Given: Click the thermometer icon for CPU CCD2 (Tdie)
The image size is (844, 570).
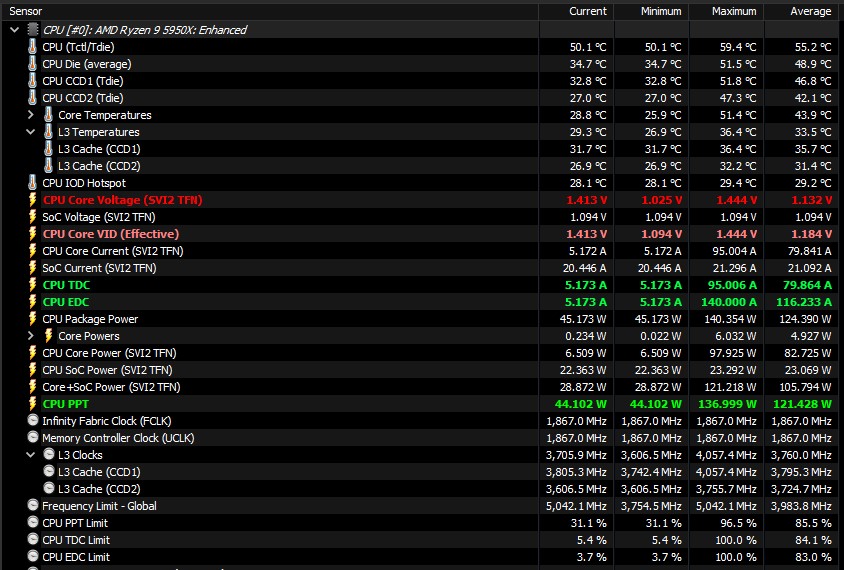Looking at the screenshot, I should click(x=32, y=98).
